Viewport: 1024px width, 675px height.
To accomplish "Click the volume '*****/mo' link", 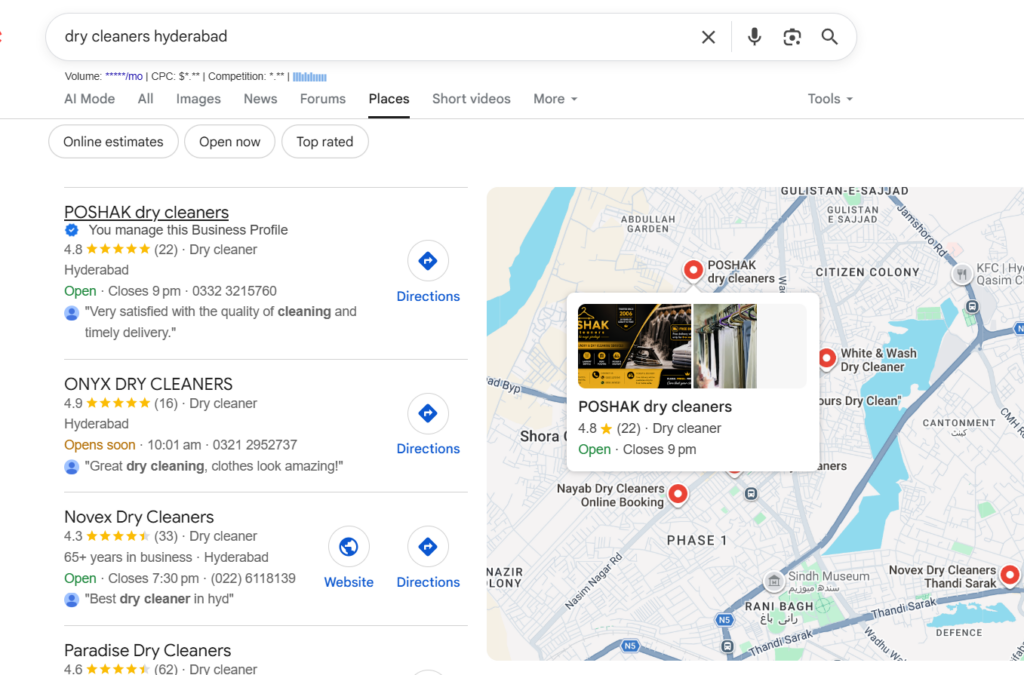I will tap(124, 76).
